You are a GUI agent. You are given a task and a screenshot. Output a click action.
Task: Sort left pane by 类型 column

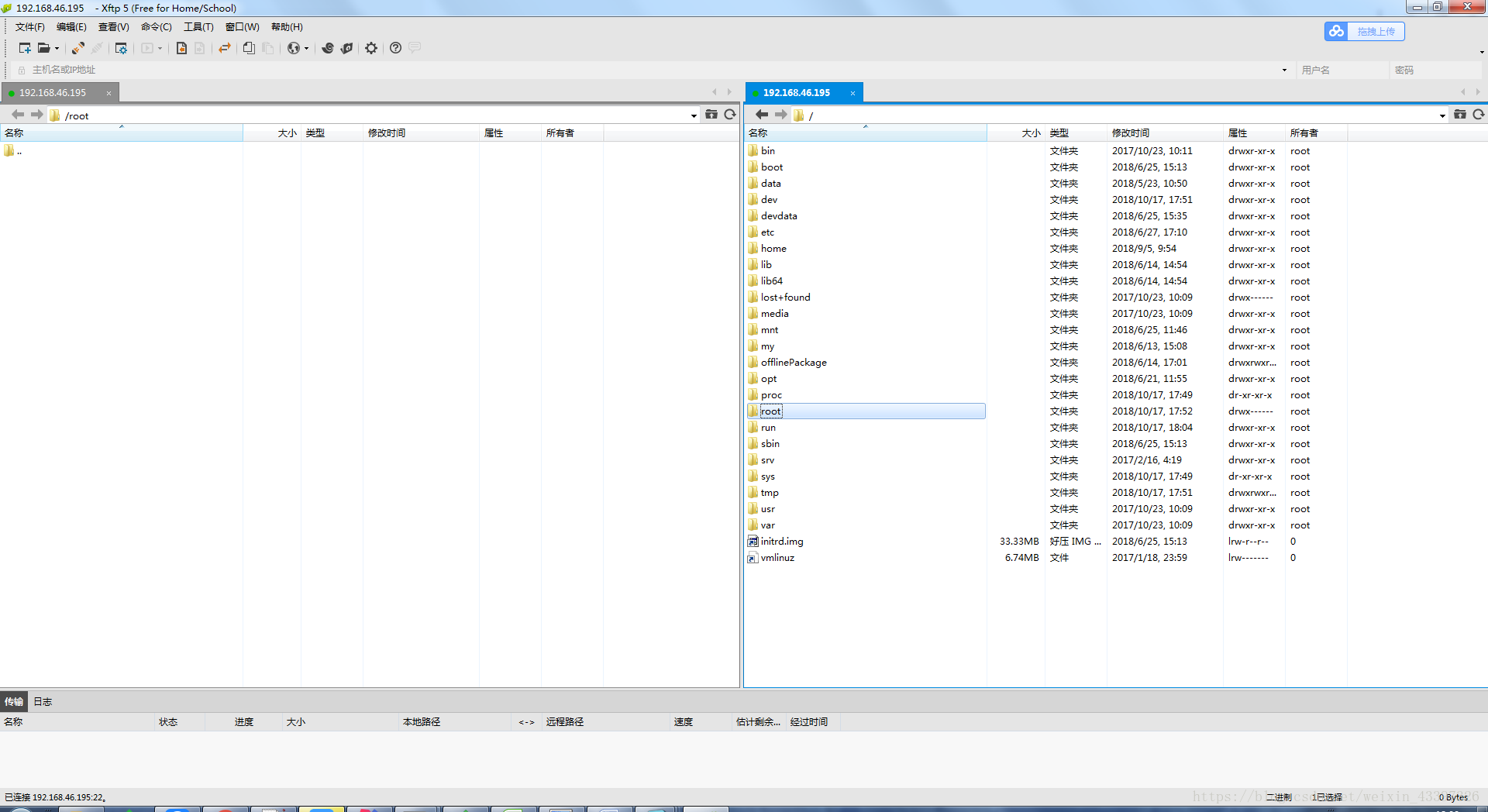point(332,133)
